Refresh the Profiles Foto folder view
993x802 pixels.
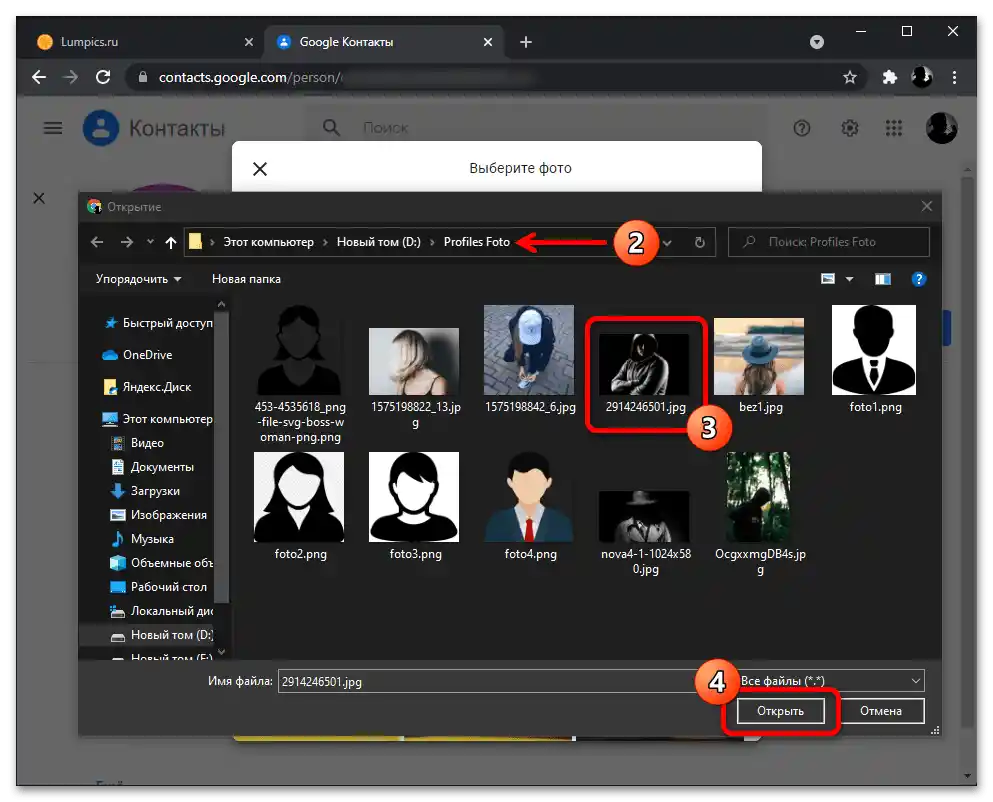699,242
